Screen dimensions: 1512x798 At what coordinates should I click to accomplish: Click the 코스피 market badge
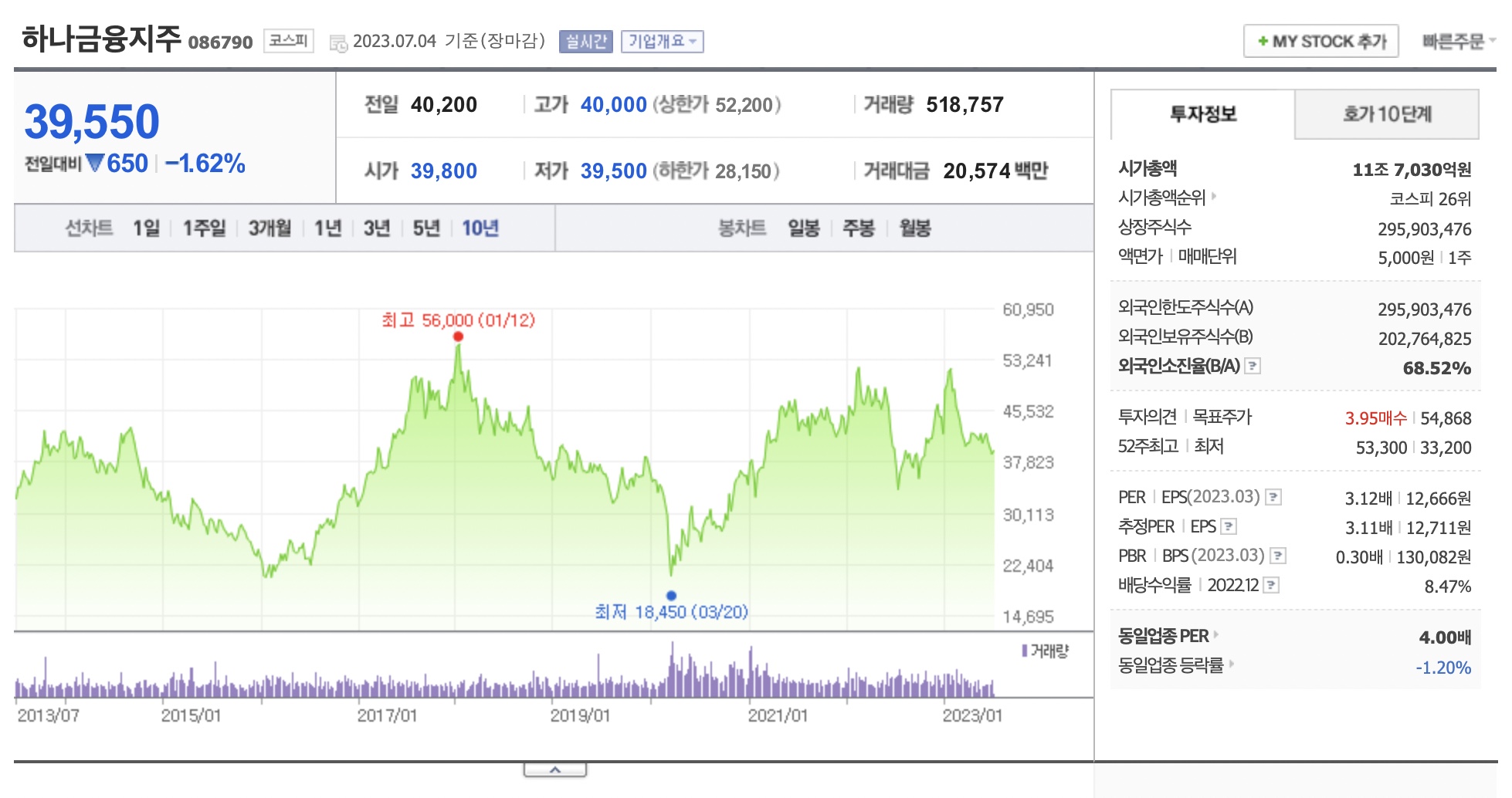click(288, 40)
